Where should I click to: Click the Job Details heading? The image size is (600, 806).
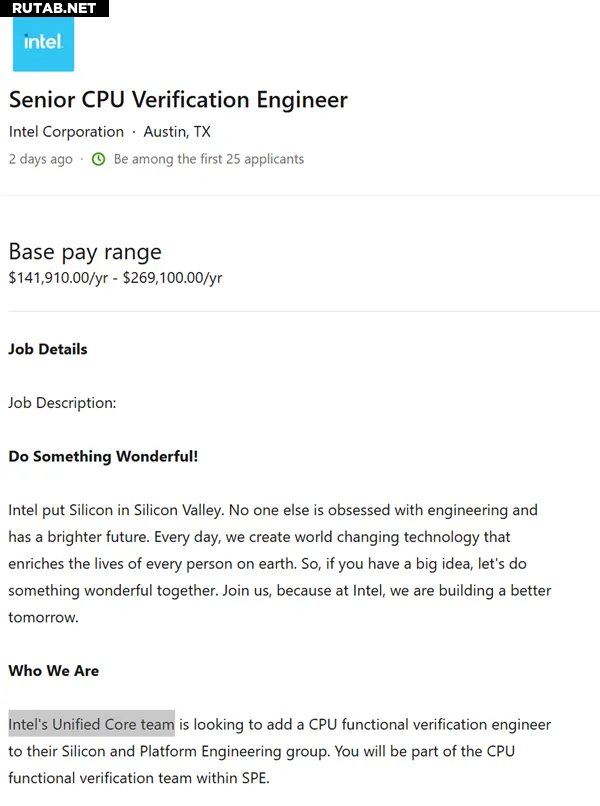[48, 349]
